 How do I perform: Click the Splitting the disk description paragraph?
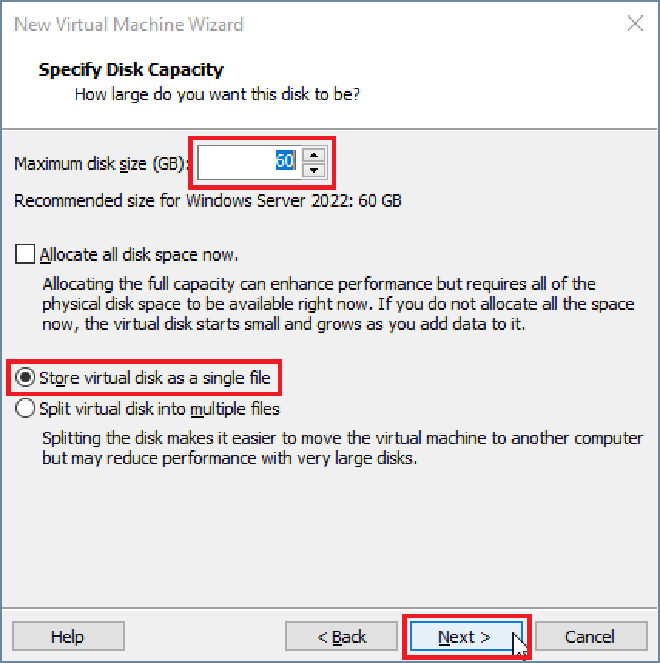tap(340, 449)
